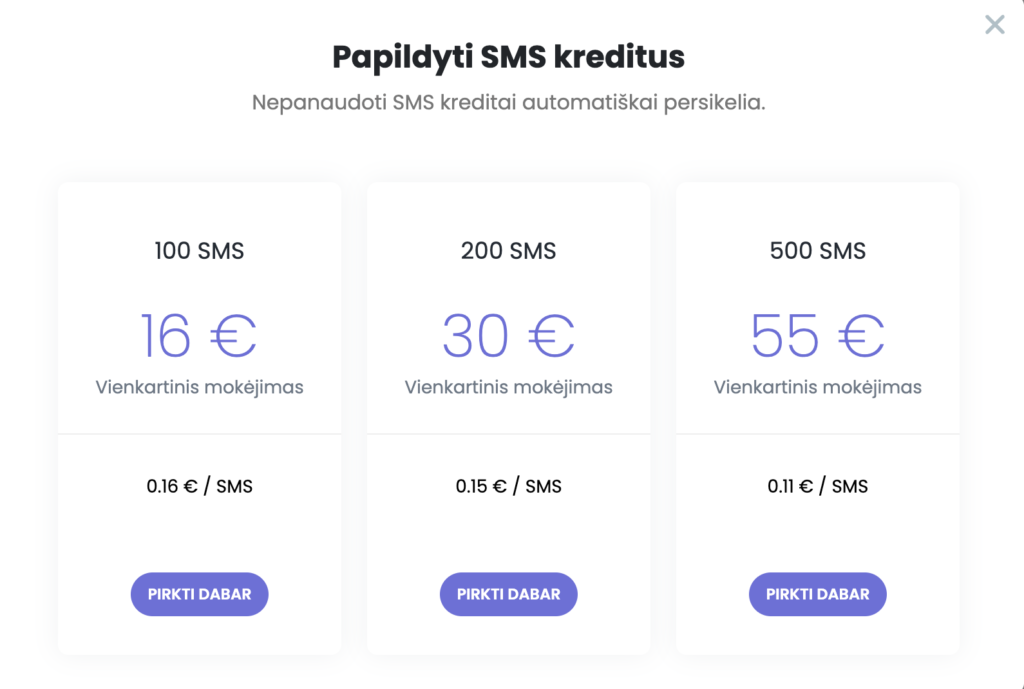
Task: Click the 0.16 € / SMS rate
Action: click(x=199, y=487)
